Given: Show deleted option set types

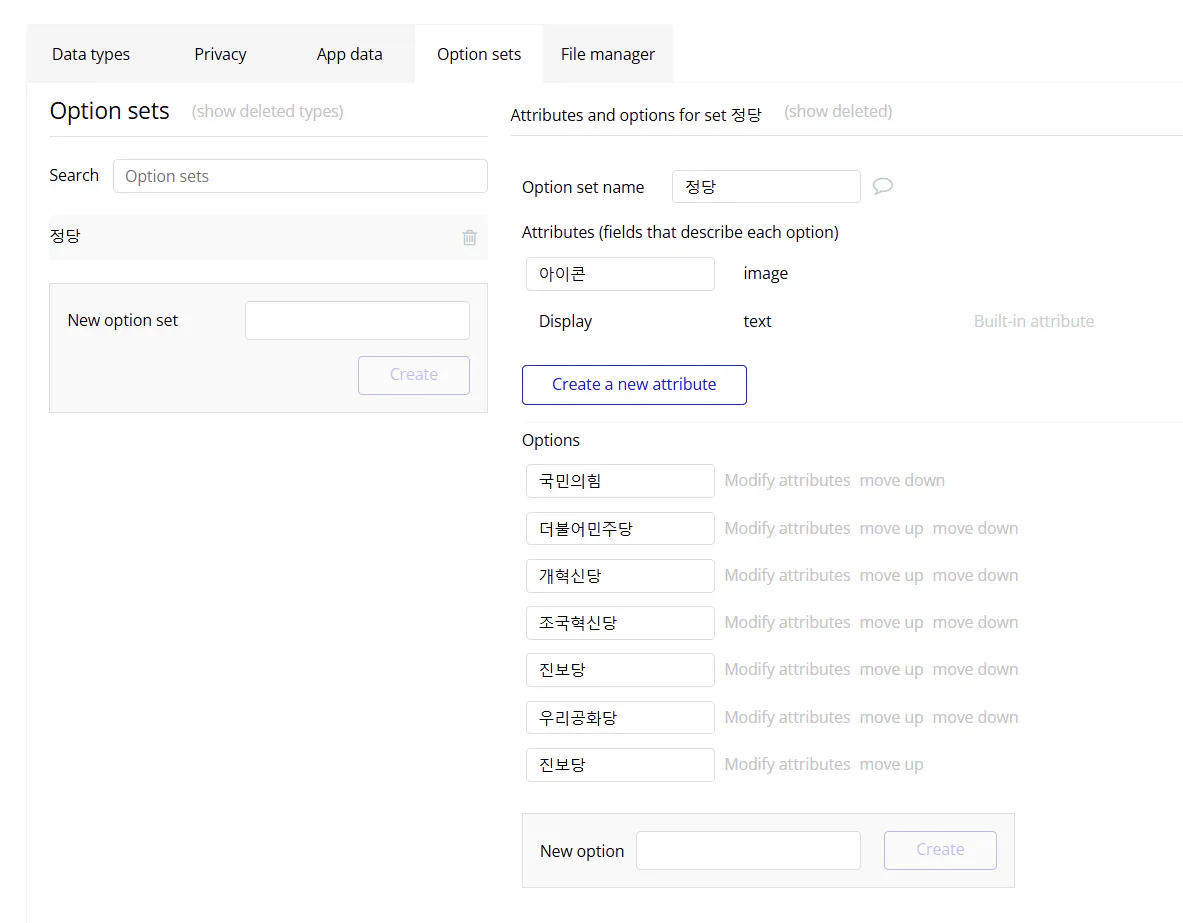Looking at the screenshot, I should click(x=267, y=111).
